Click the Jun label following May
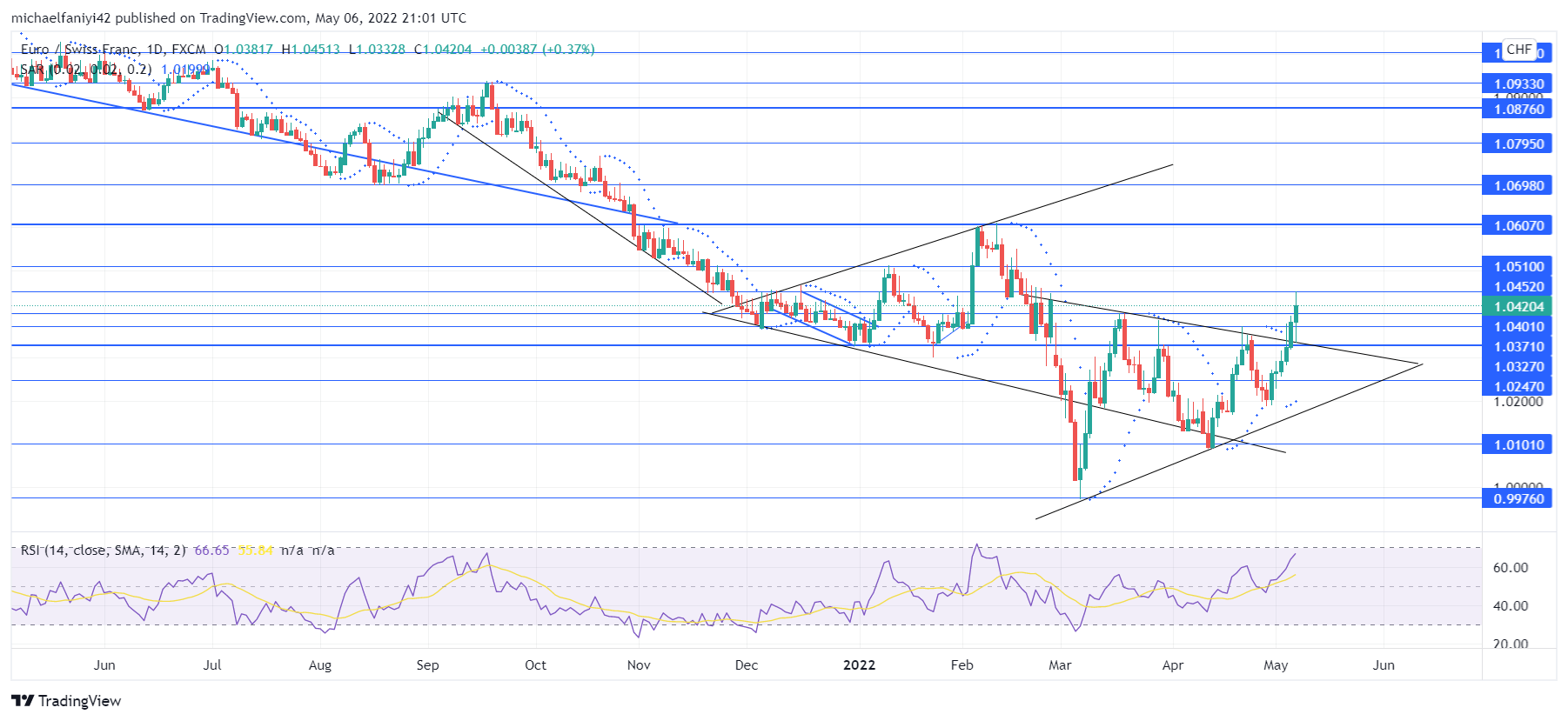 (1384, 665)
